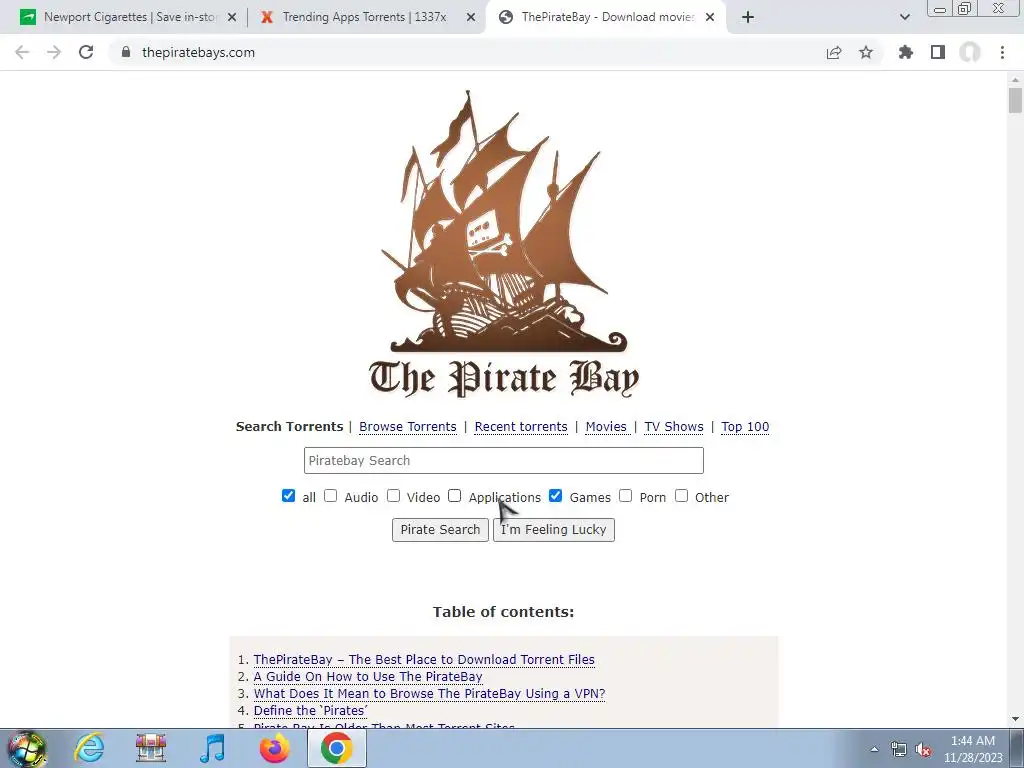The height and width of the screenshot is (768, 1024).
Task: Open 'ThePirateBay – The Best Place' contents link
Action: coord(424,660)
